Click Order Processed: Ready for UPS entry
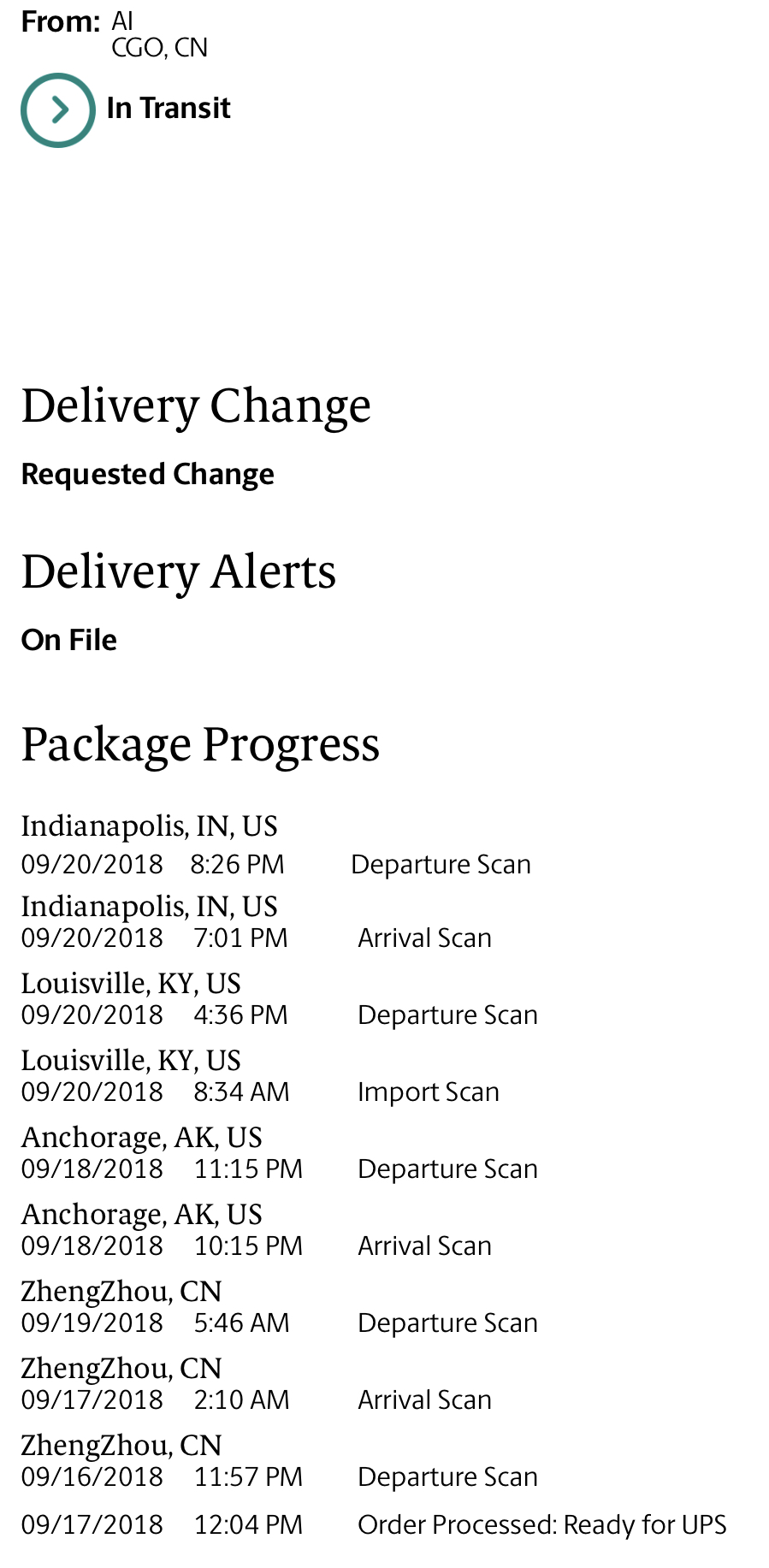The image size is (769, 1568). pyautogui.click(x=542, y=1524)
